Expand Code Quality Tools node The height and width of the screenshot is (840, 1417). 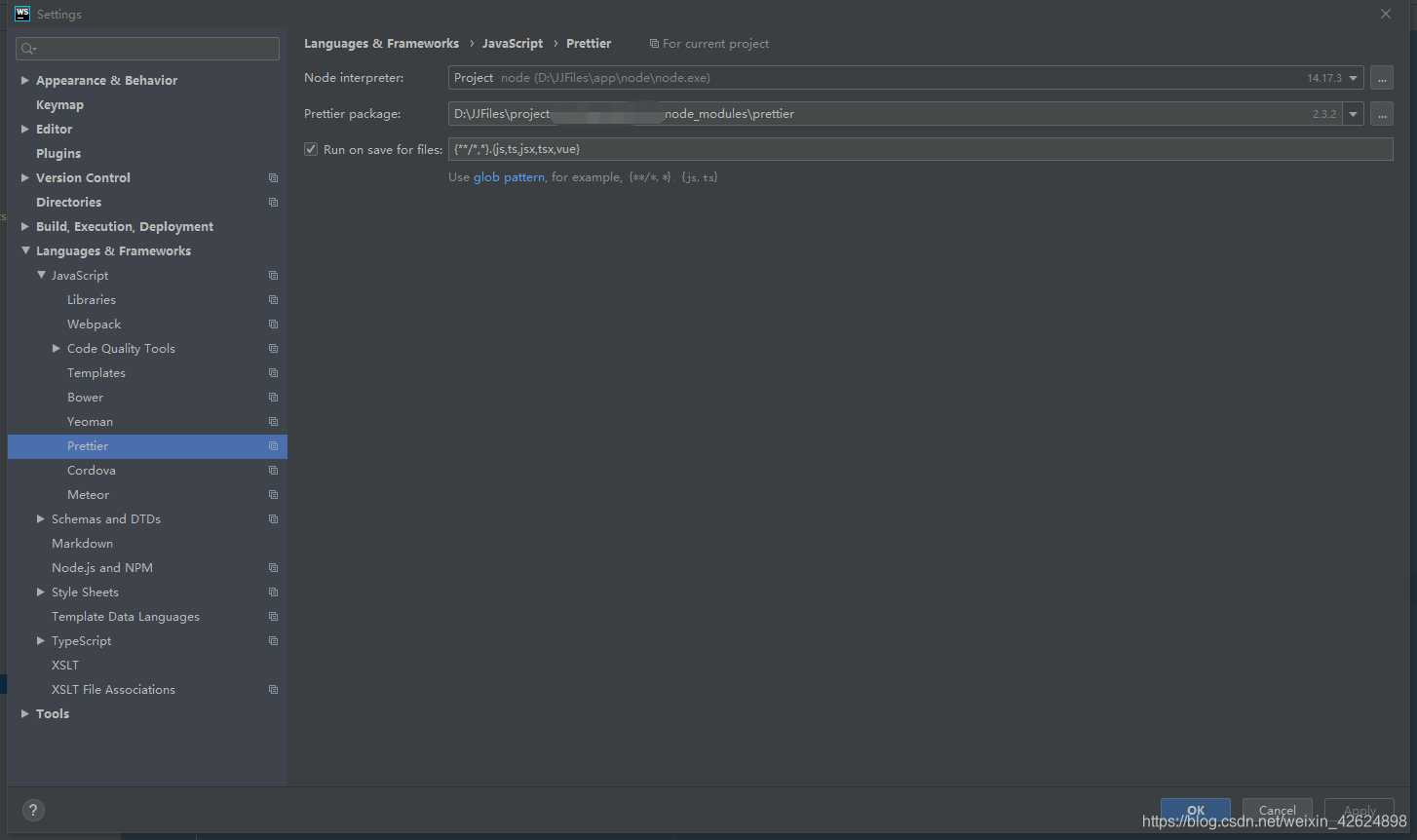click(x=57, y=348)
